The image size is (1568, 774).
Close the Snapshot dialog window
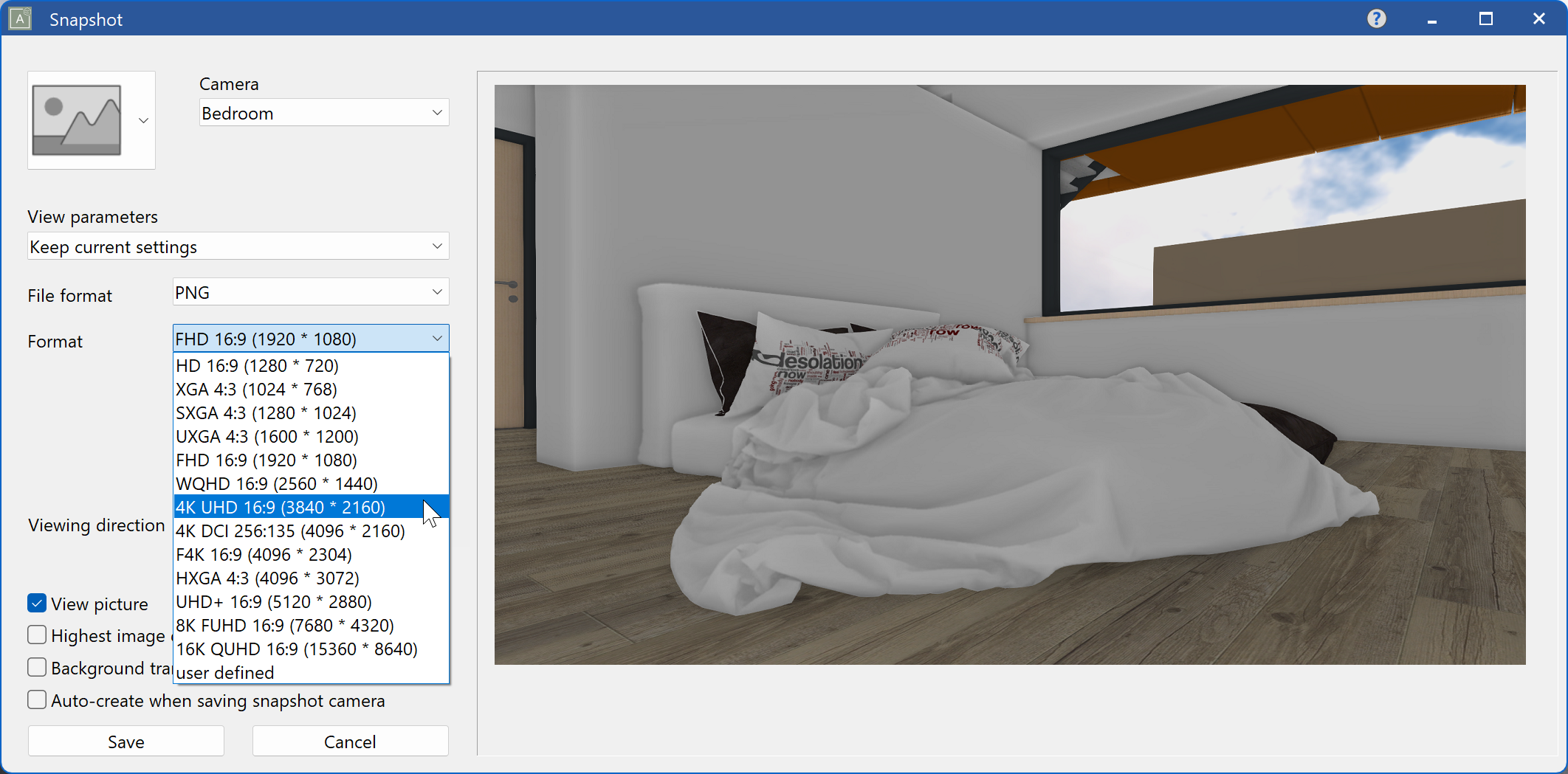[x=1538, y=18]
